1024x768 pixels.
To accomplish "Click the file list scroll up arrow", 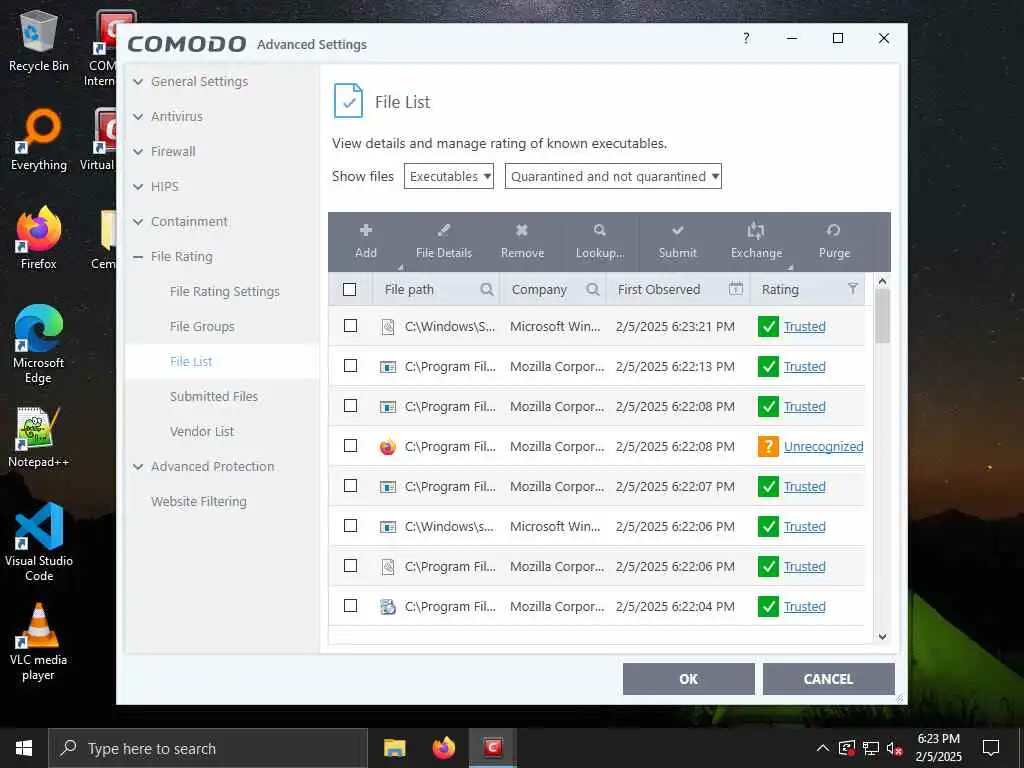I will point(882,281).
